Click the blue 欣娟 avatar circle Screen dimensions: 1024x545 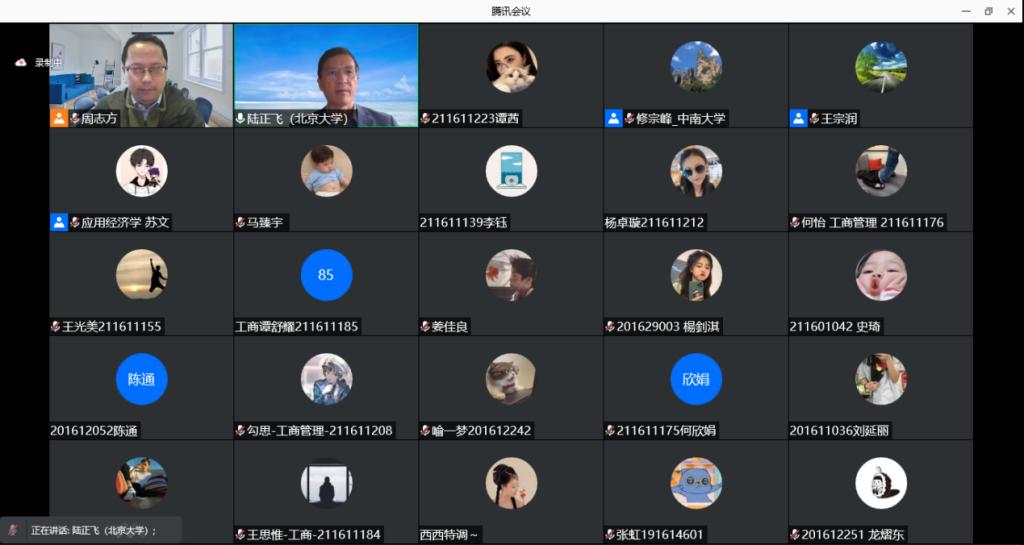695,379
